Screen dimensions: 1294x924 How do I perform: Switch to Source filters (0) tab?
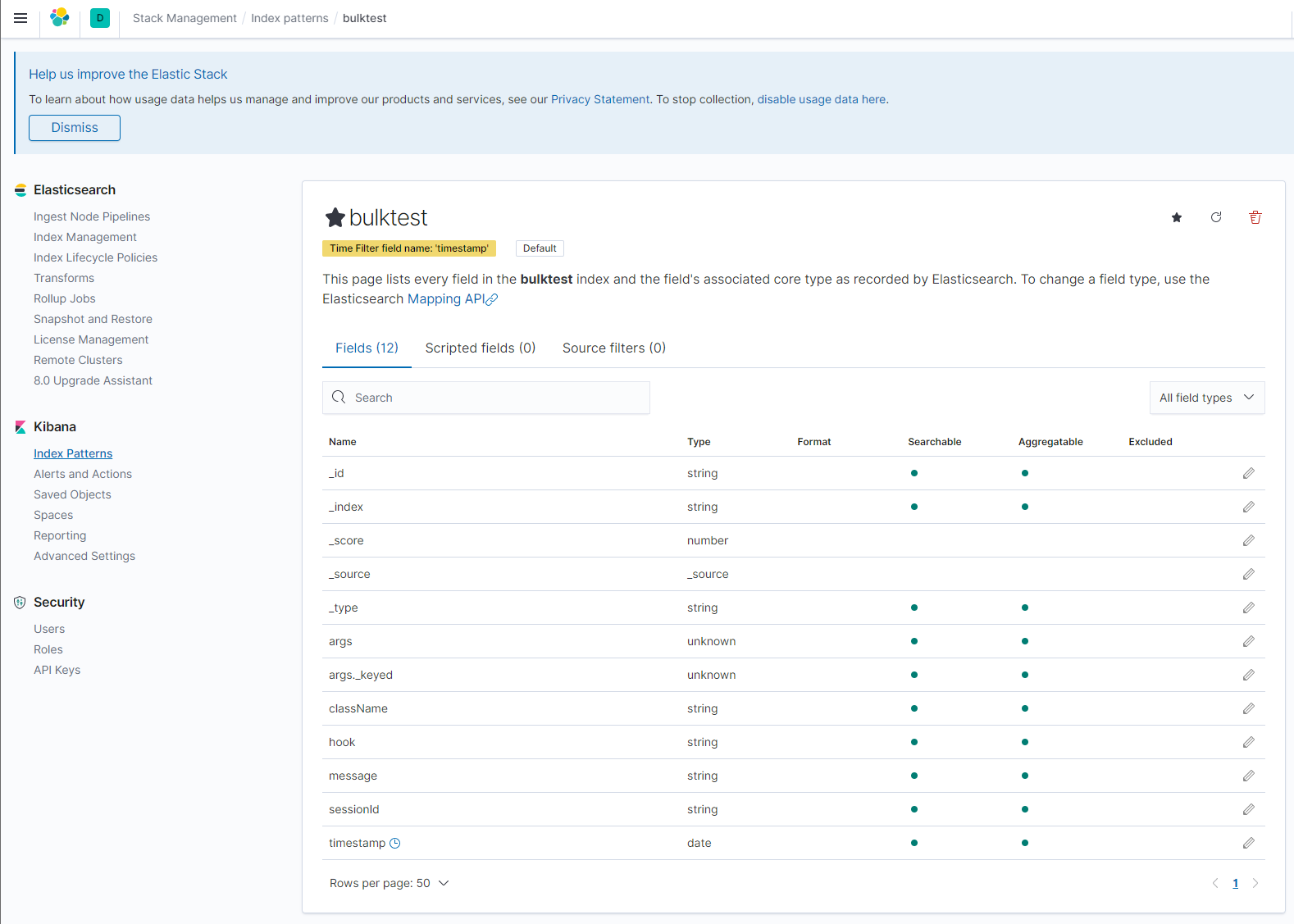614,348
